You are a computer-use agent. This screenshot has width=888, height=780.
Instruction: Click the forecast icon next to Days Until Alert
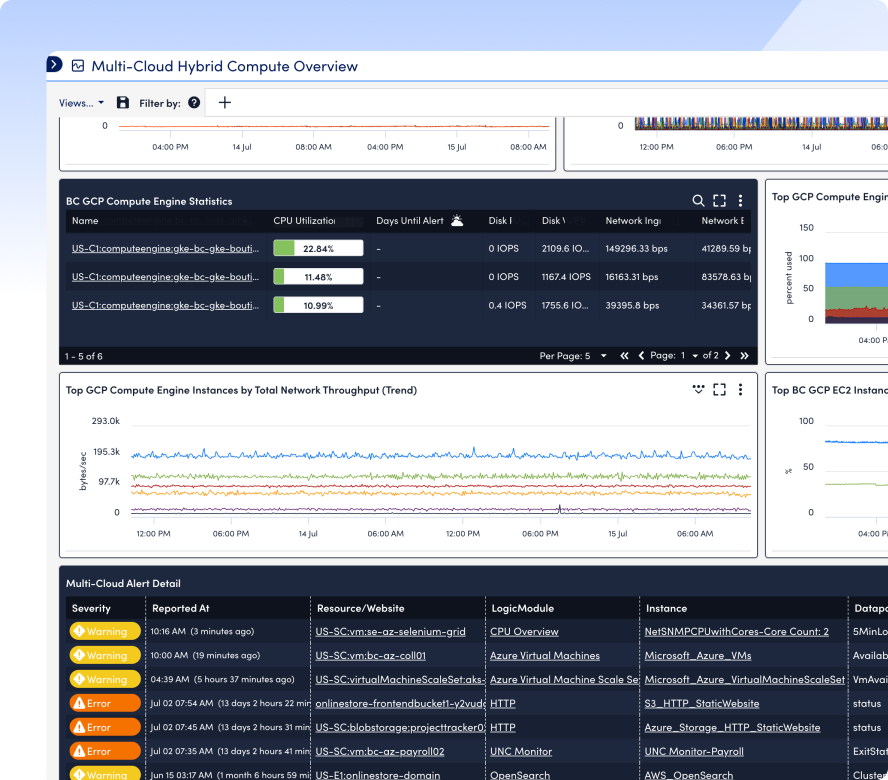point(457,220)
